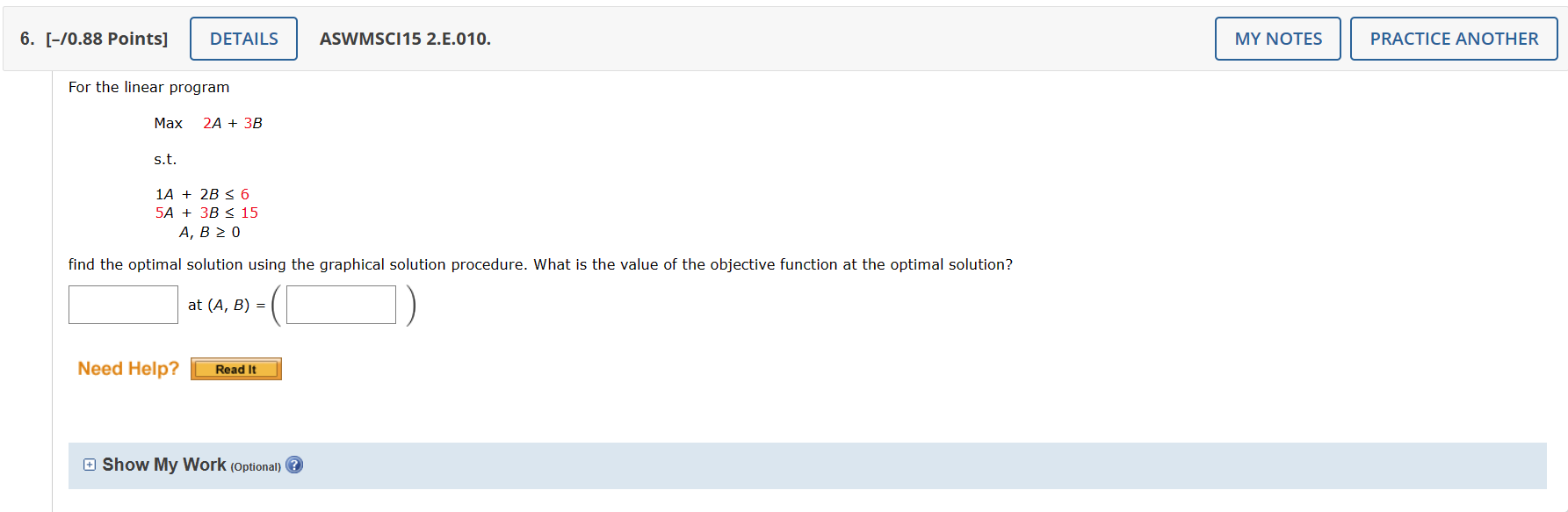Select Need Help Read It resource
Viewport: 1568px width, 512px height.
[235, 369]
